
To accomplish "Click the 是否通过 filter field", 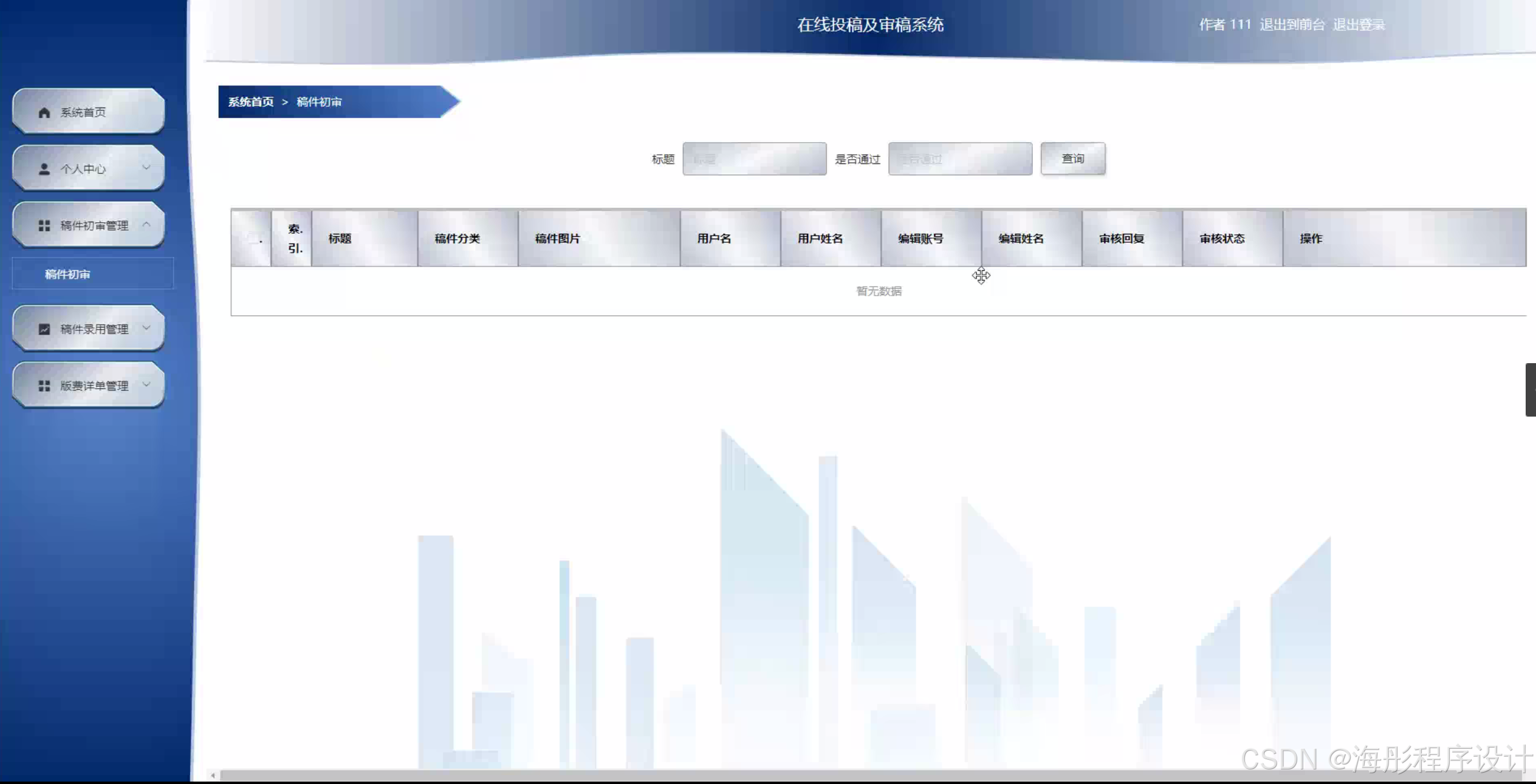I will [959, 159].
